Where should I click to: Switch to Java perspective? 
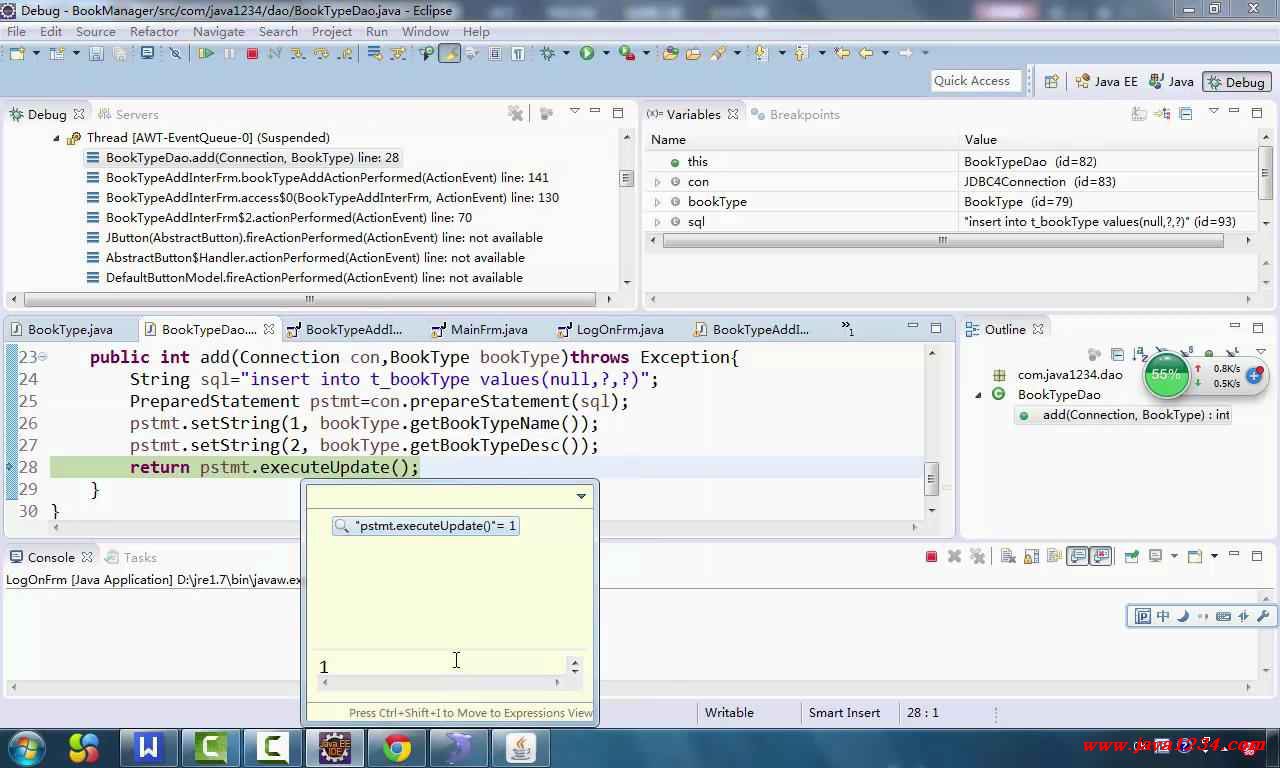click(1171, 82)
